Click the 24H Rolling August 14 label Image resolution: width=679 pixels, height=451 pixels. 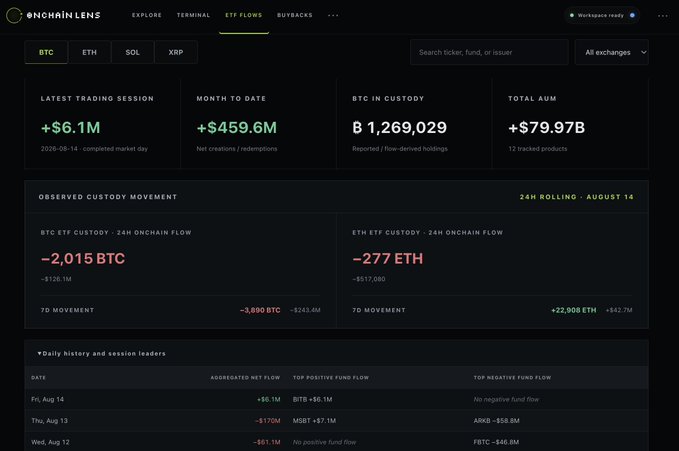pyautogui.click(x=576, y=197)
